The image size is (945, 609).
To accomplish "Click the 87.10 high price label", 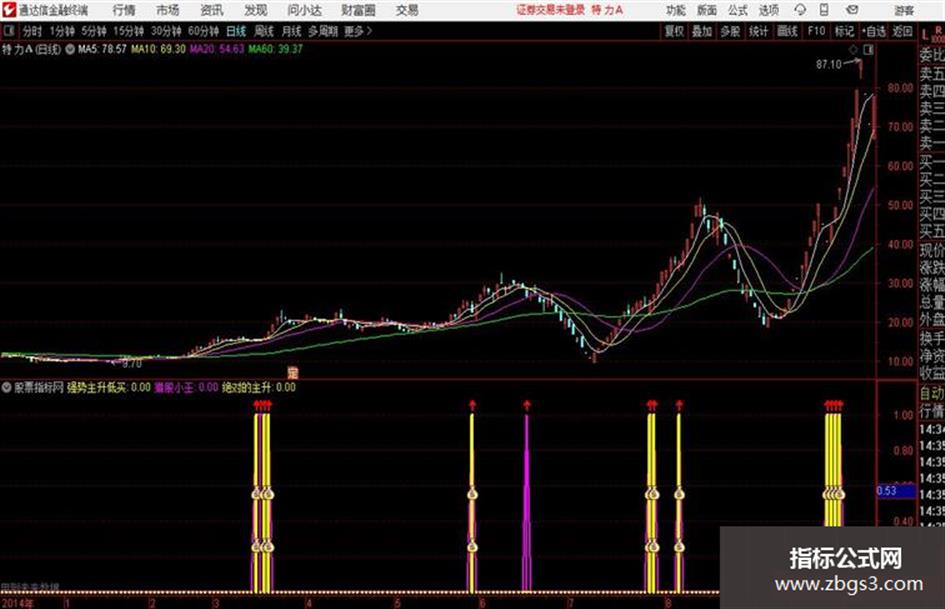I will [829, 65].
